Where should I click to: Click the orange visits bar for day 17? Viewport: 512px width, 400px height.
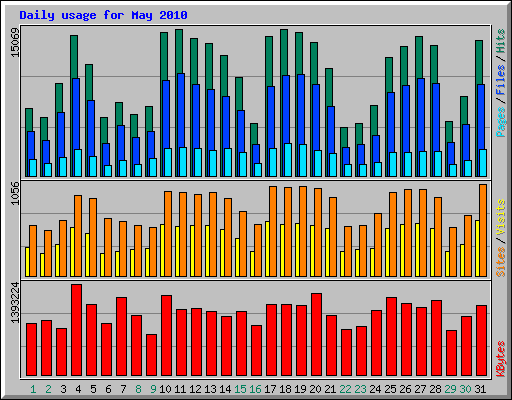pyautogui.click(x=273, y=232)
